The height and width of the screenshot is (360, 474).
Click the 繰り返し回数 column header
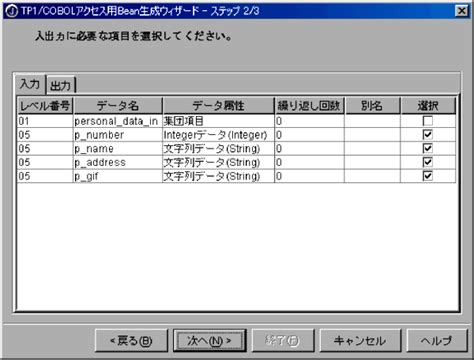(x=309, y=106)
